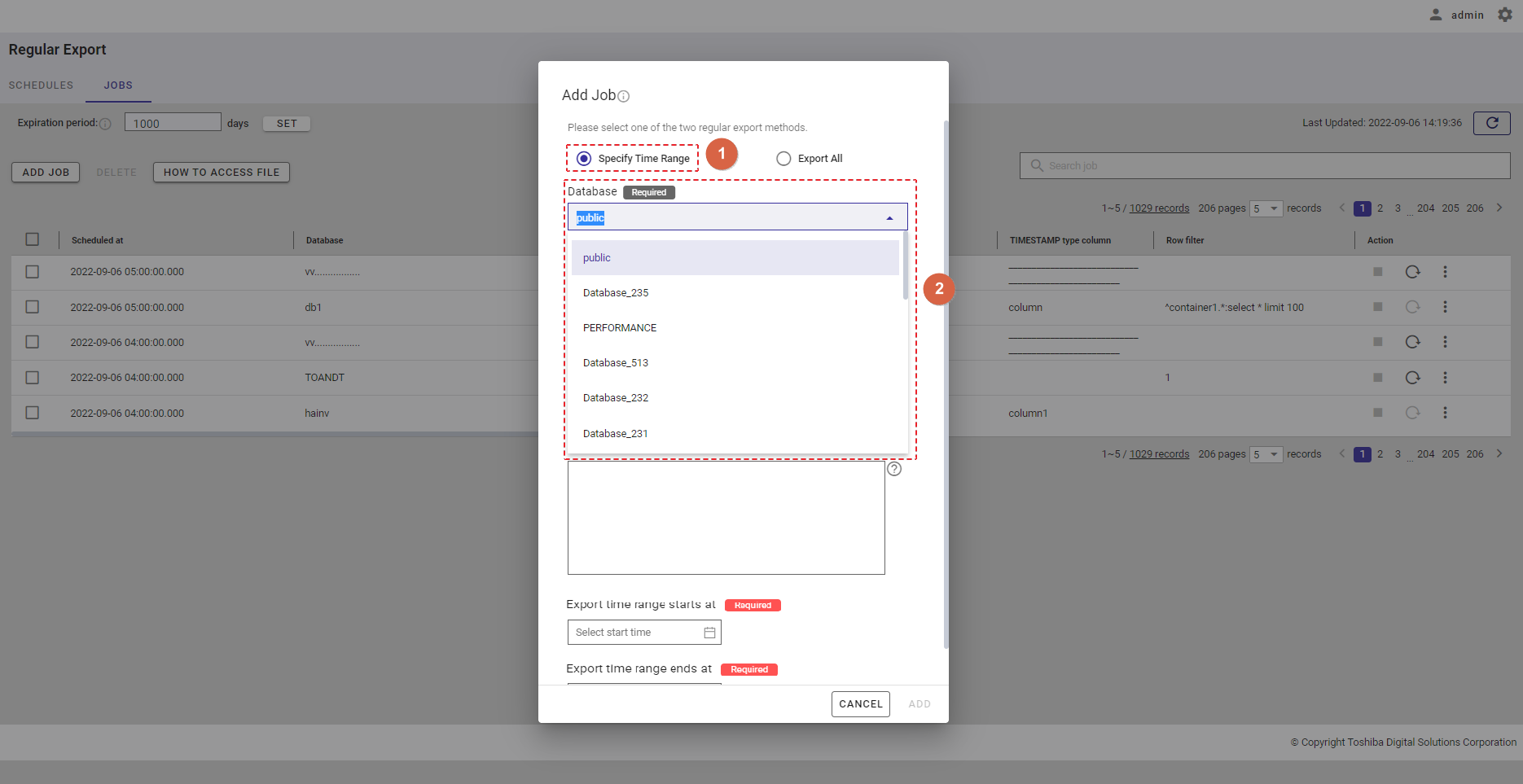Click Expiration period info icon
Viewport: 1523px width, 784px height.
pos(105,124)
